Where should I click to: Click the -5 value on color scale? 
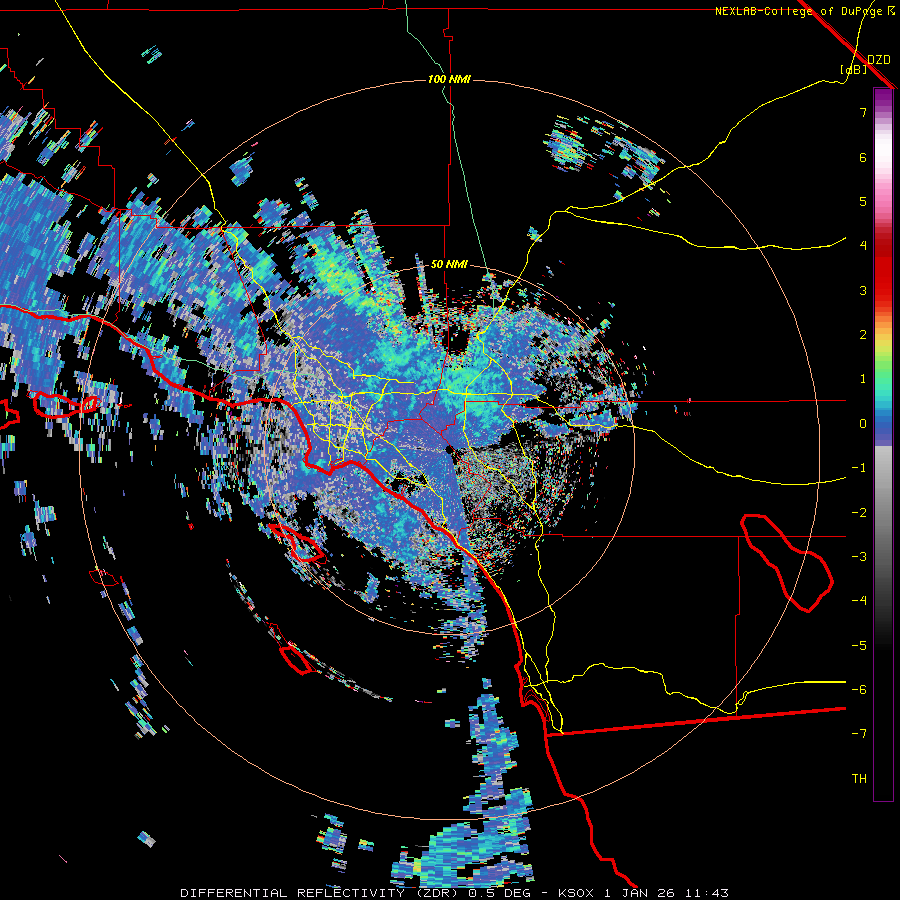pos(859,646)
